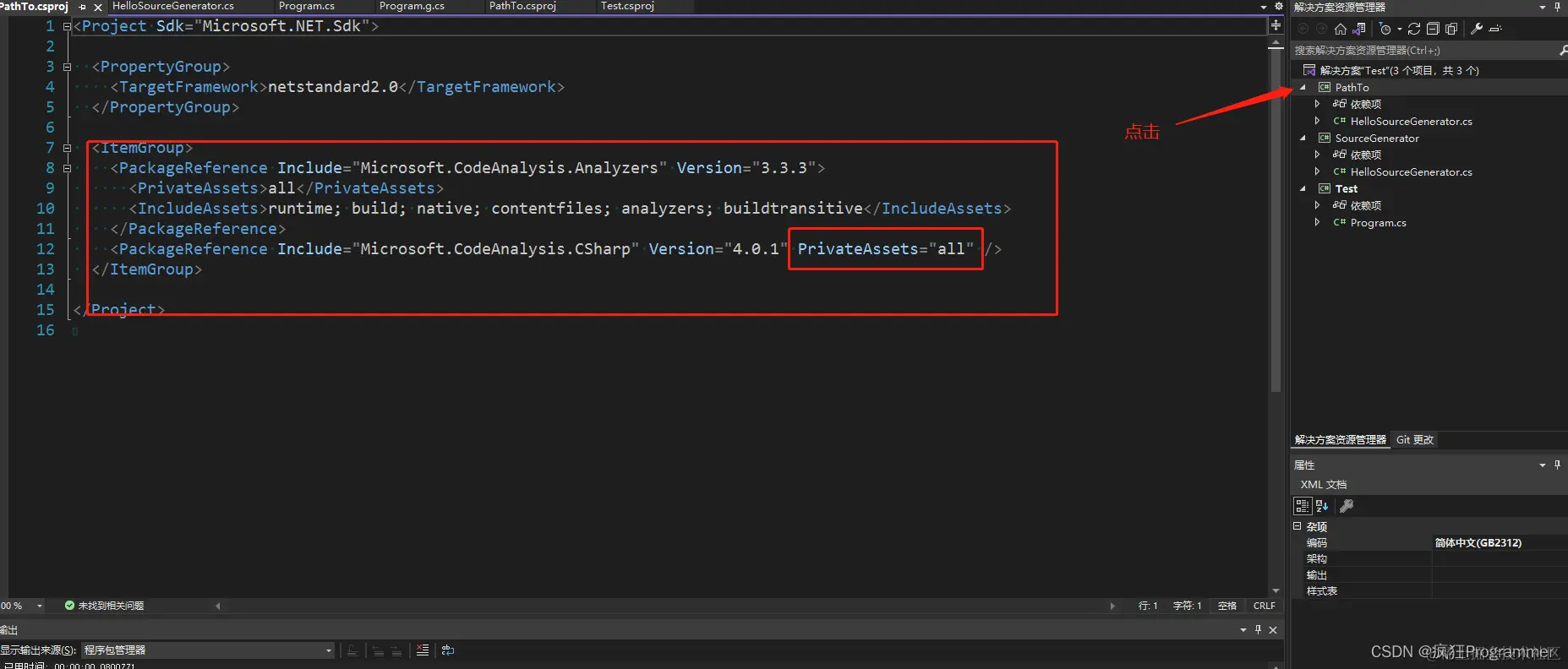Toggle preview selected items icon
Screen dimensions: 1568x669
1495,29
